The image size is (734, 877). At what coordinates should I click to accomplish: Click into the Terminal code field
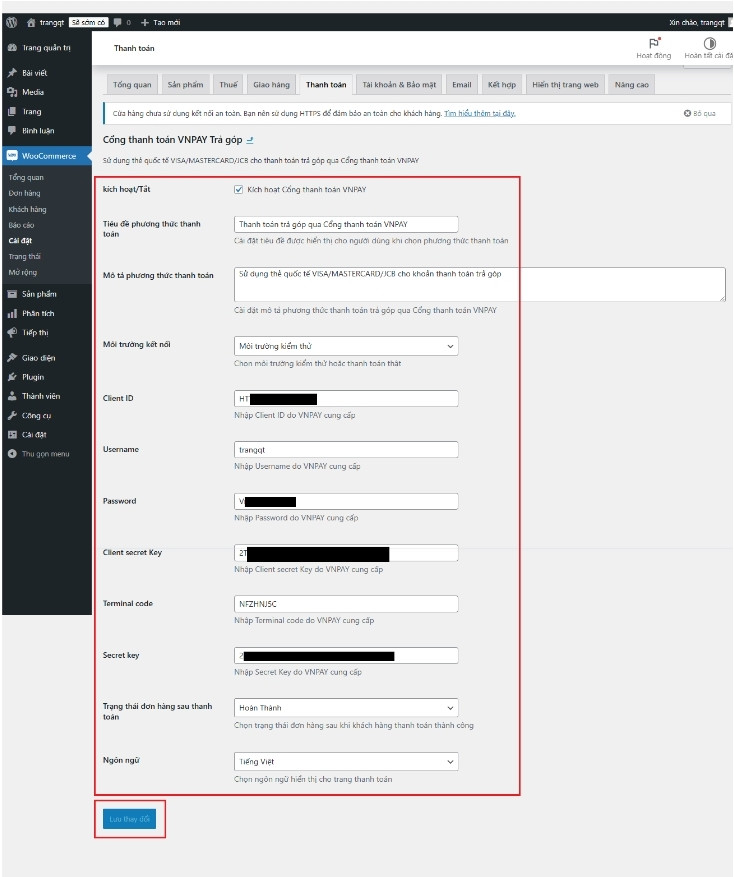point(346,604)
